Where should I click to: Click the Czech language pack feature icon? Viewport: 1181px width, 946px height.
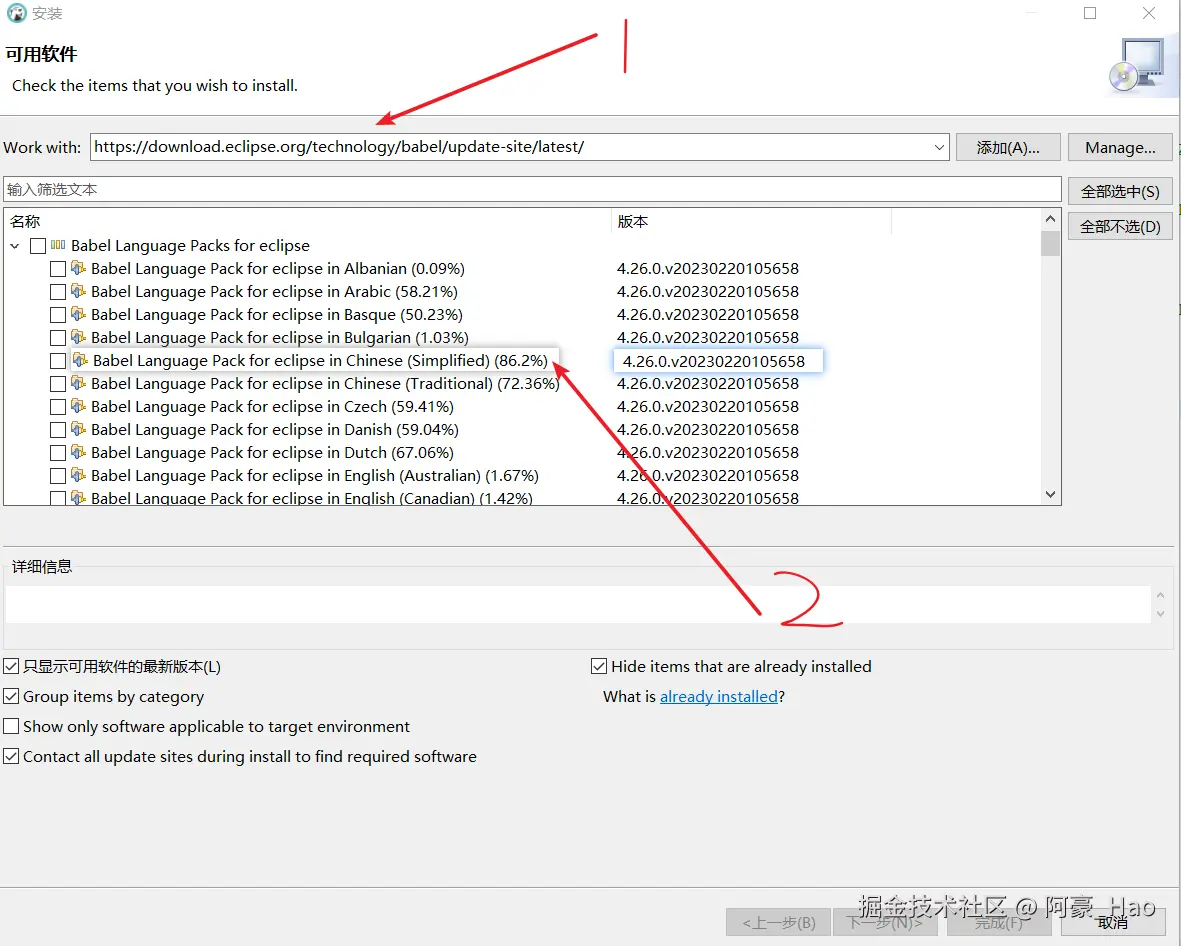click(x=78, y=406)
